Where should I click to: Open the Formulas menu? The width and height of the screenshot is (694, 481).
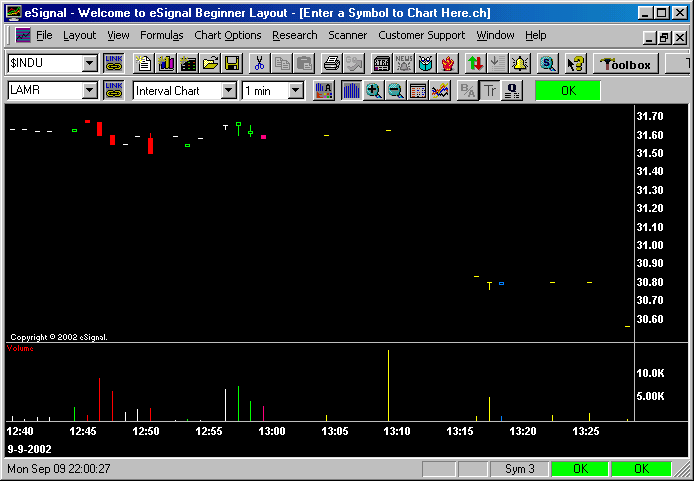[x=162, y=35]
